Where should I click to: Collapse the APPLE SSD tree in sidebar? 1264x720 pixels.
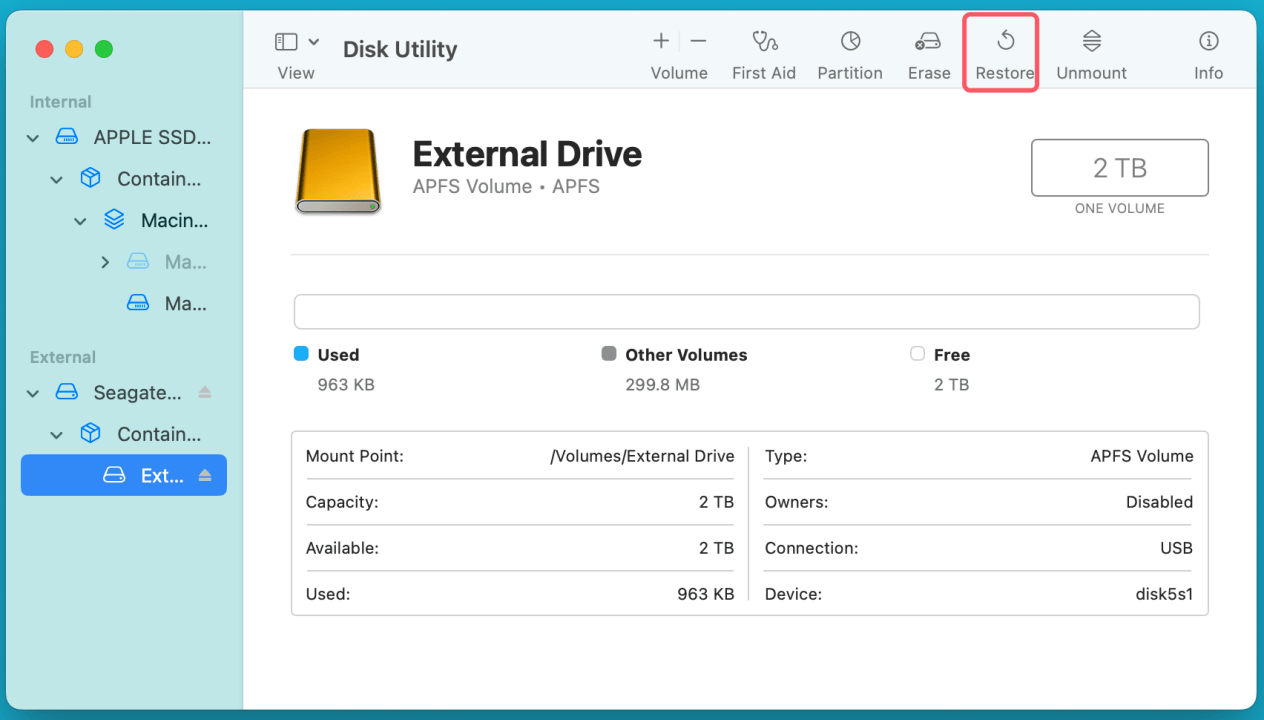point(32,137)
